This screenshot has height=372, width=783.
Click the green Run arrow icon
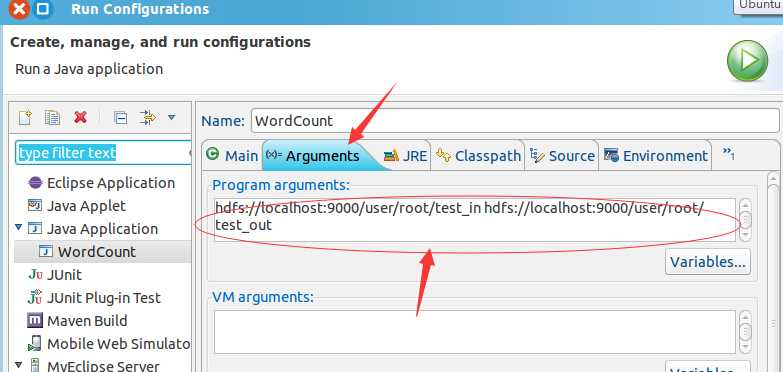747,61
